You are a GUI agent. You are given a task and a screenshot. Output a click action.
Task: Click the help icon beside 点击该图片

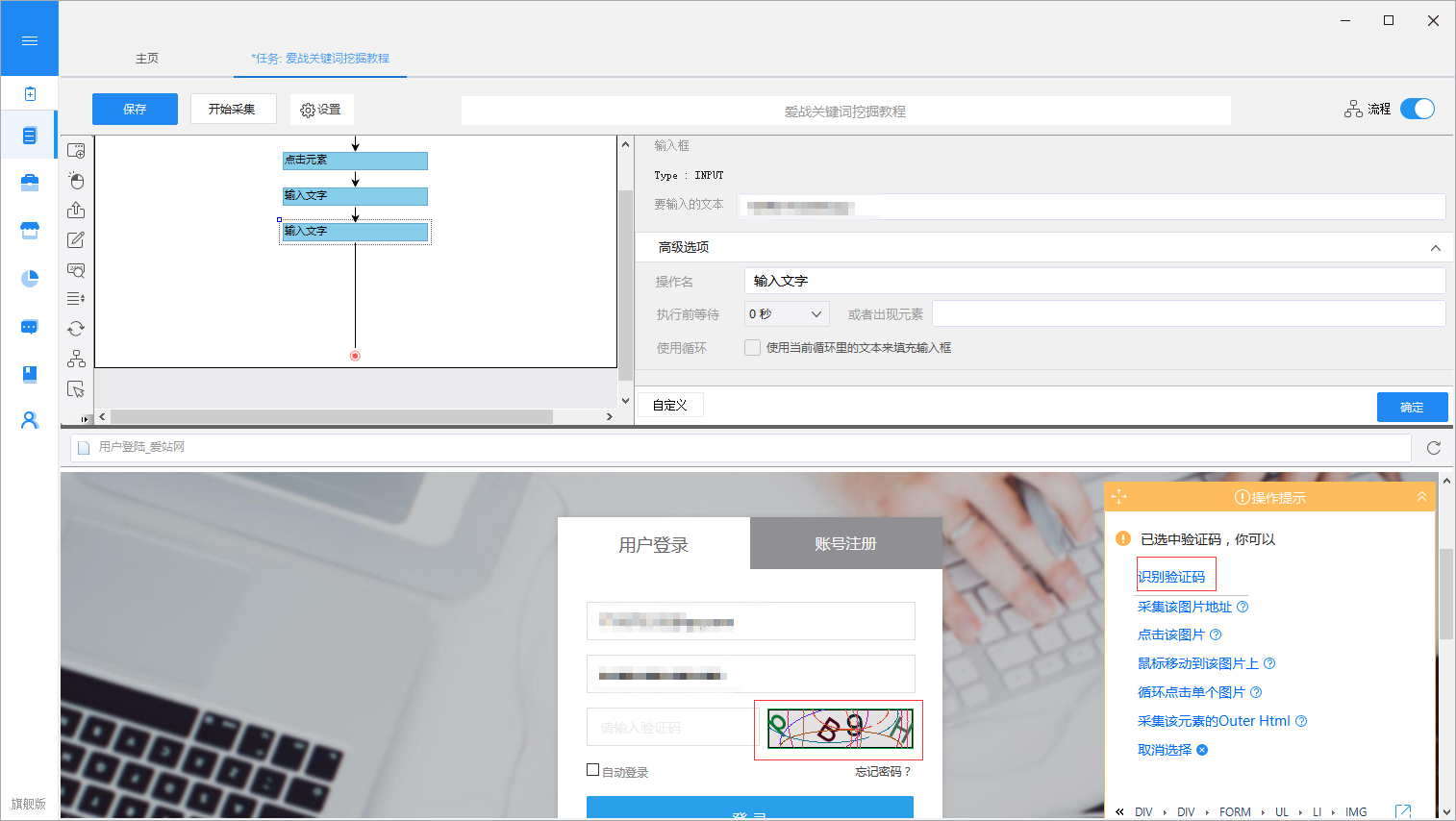pos(1216,634)
